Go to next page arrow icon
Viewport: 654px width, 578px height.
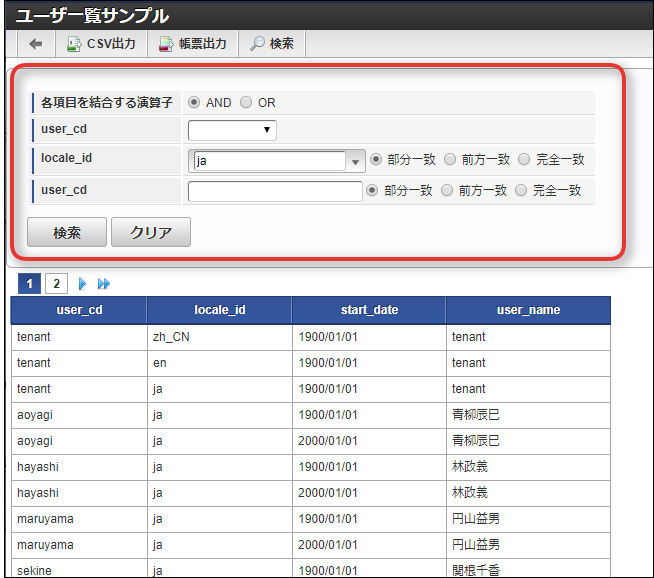(x=83, y=284)
